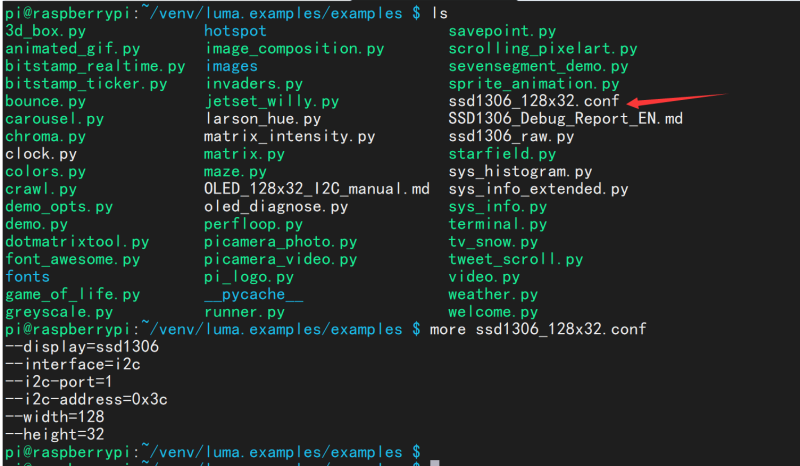
Task: Click carousel.py file name
Action: (x=55, y=119)
